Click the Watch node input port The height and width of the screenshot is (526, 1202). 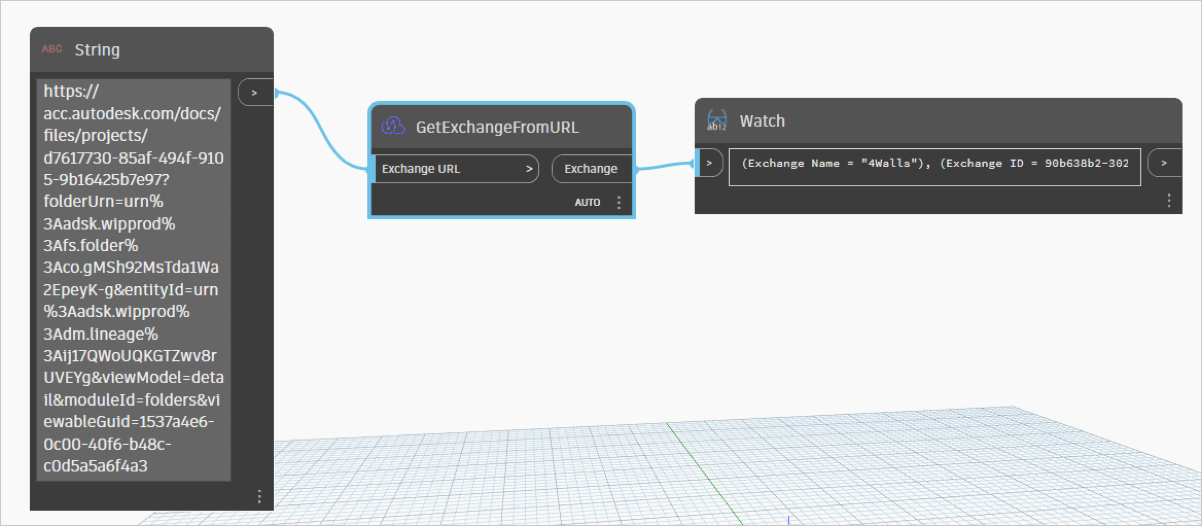coord(708,162)
